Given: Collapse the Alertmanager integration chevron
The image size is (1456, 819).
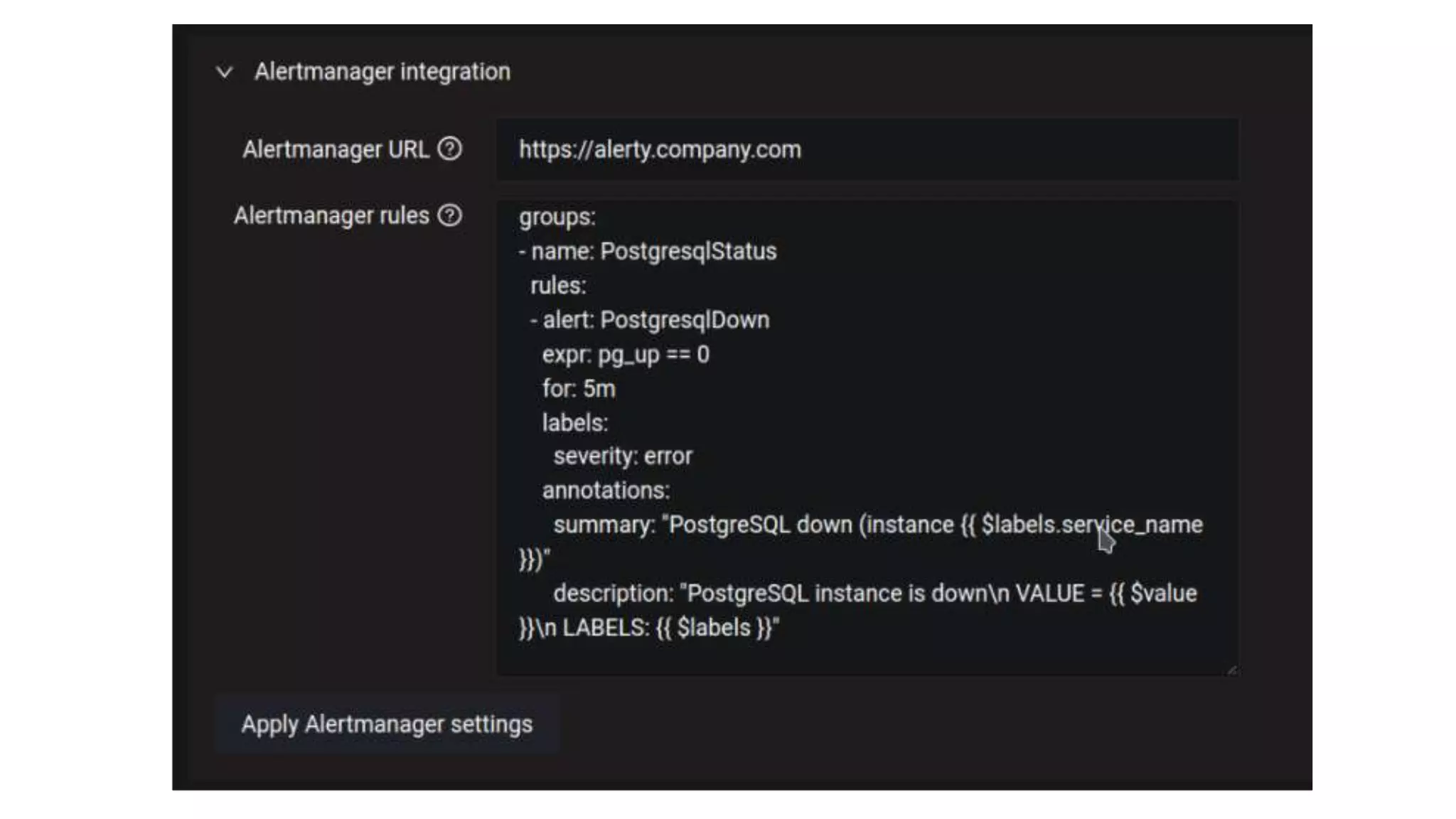Looking at the screenshot, I should 224,72.
